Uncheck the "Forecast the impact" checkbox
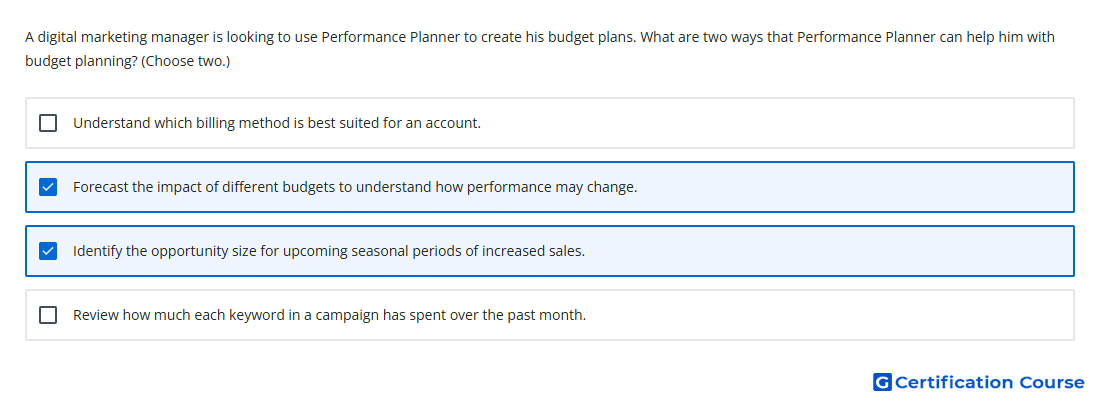Image resolution: width=1100 pixels, height=401 pixels. pos(48,187)
